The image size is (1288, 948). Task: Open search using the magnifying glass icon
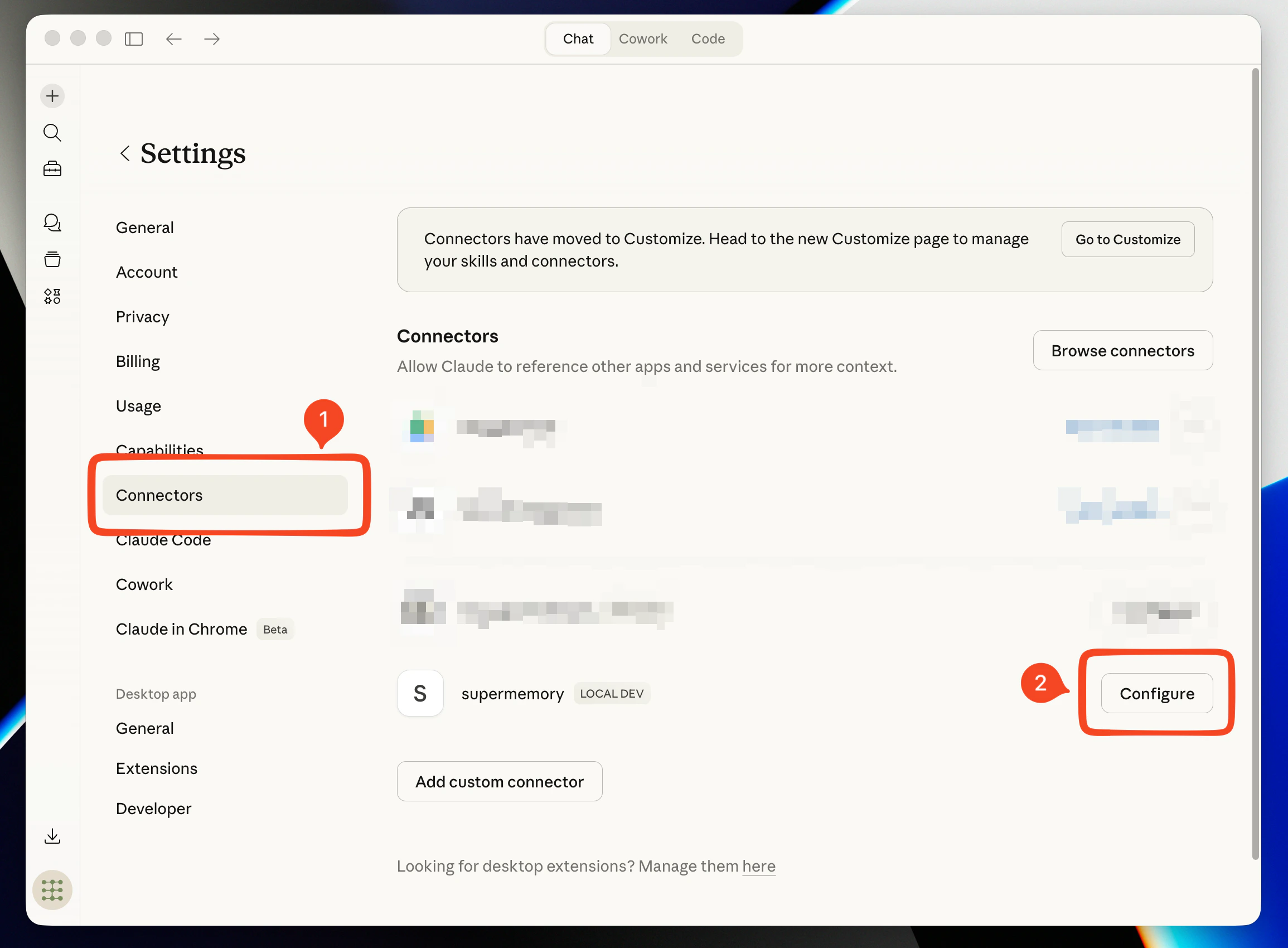[52, 132]
